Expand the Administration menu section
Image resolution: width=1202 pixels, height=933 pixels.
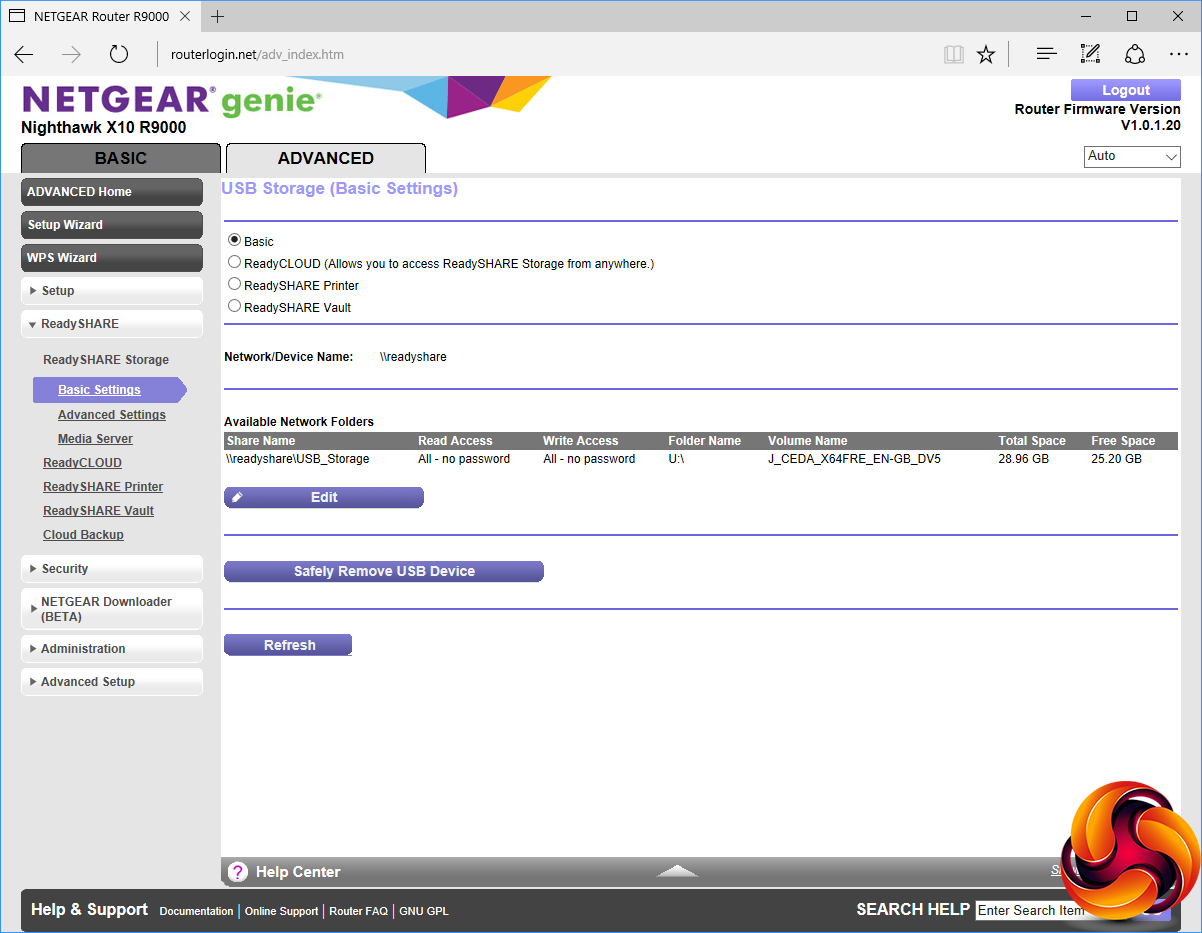112,649
